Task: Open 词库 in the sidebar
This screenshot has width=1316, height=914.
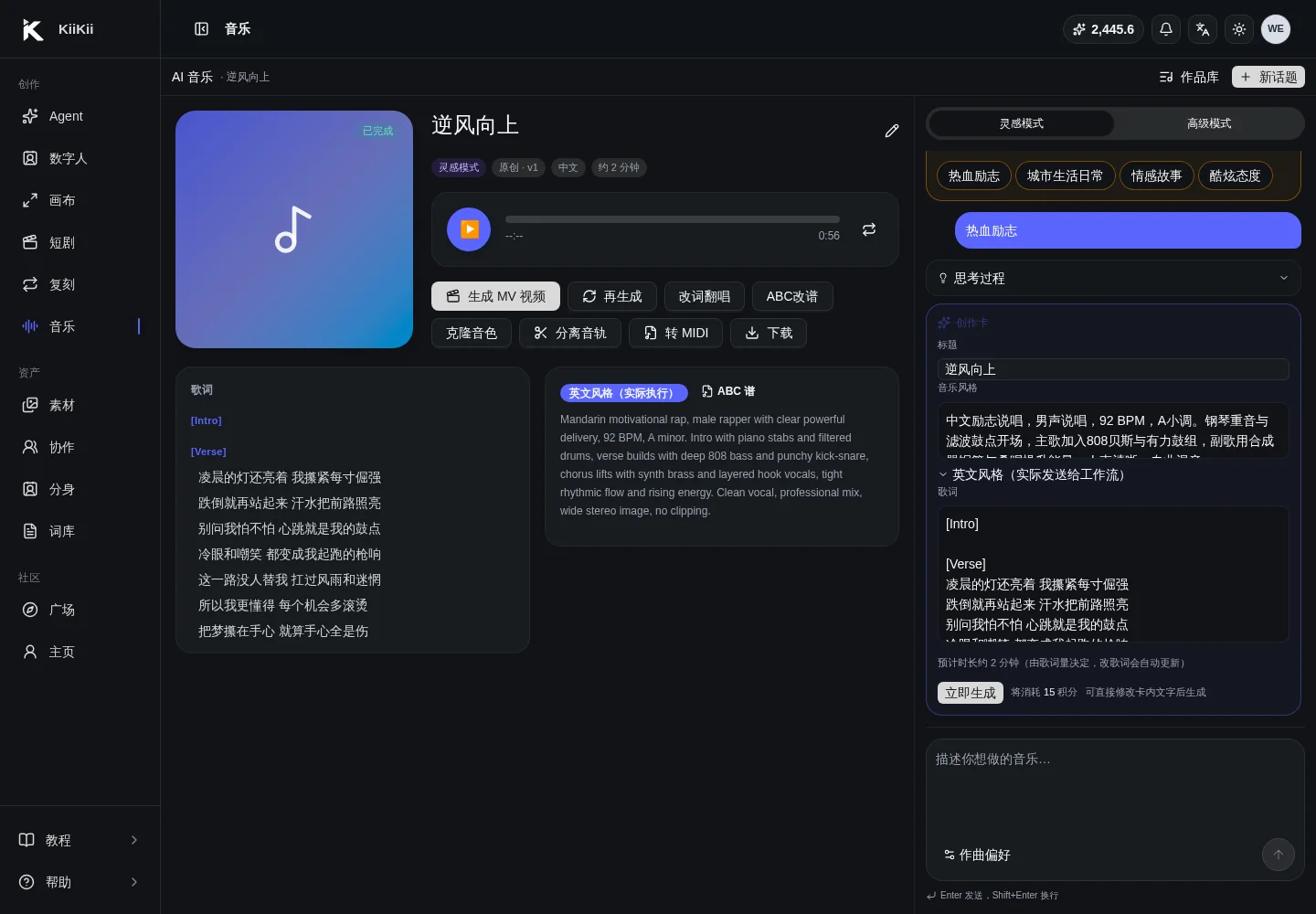Action: click(x=80, y=531)
